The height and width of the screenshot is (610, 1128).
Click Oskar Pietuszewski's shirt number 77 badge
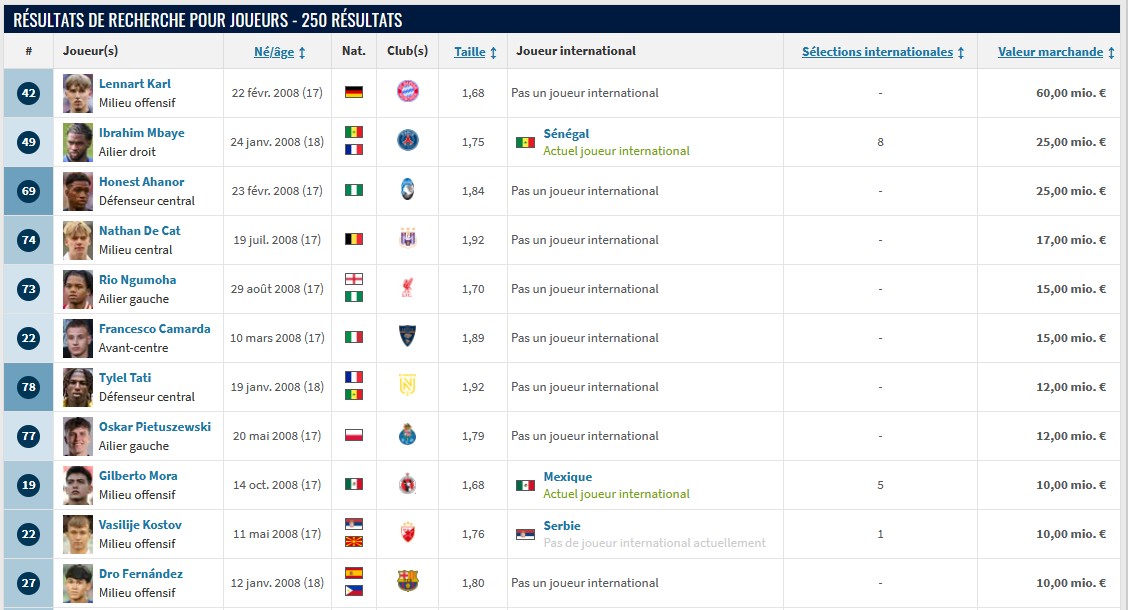[28, 436]
